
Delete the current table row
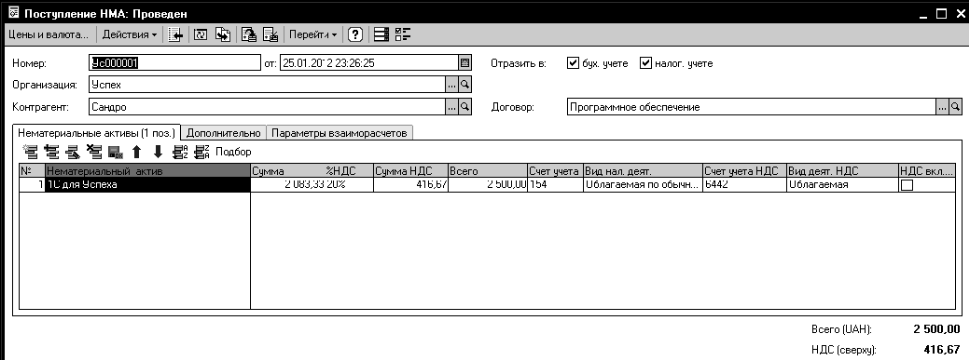click(x=95, y=151)
